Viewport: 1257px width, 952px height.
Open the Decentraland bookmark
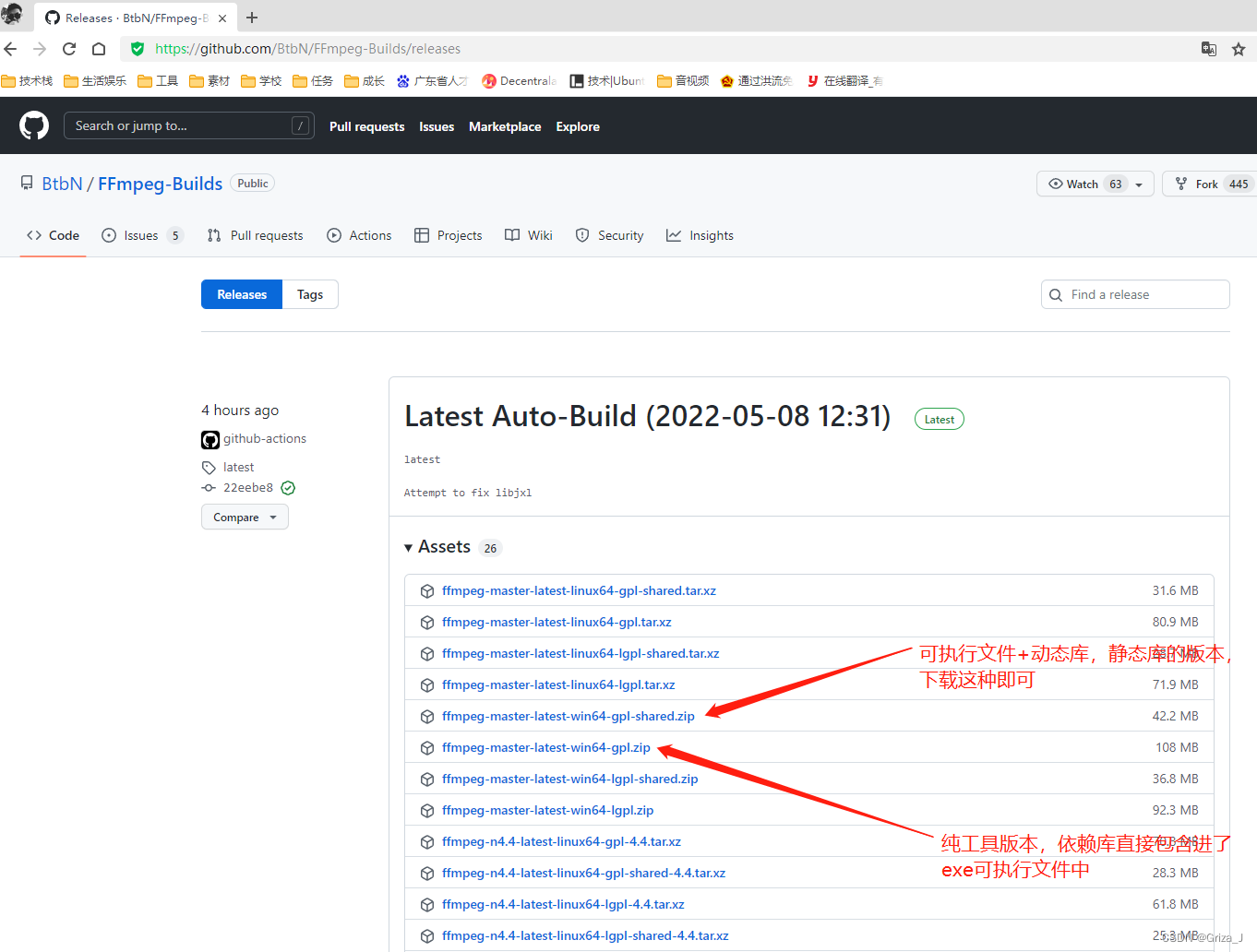tap(519, 81)
